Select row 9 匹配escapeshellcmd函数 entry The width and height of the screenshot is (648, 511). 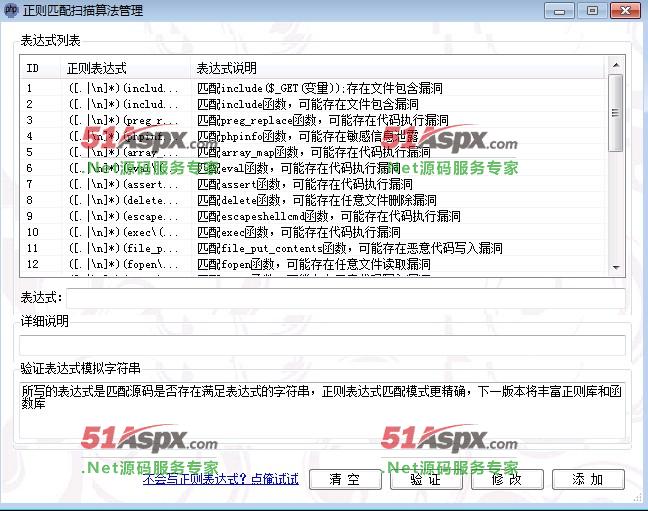[313, 216]
